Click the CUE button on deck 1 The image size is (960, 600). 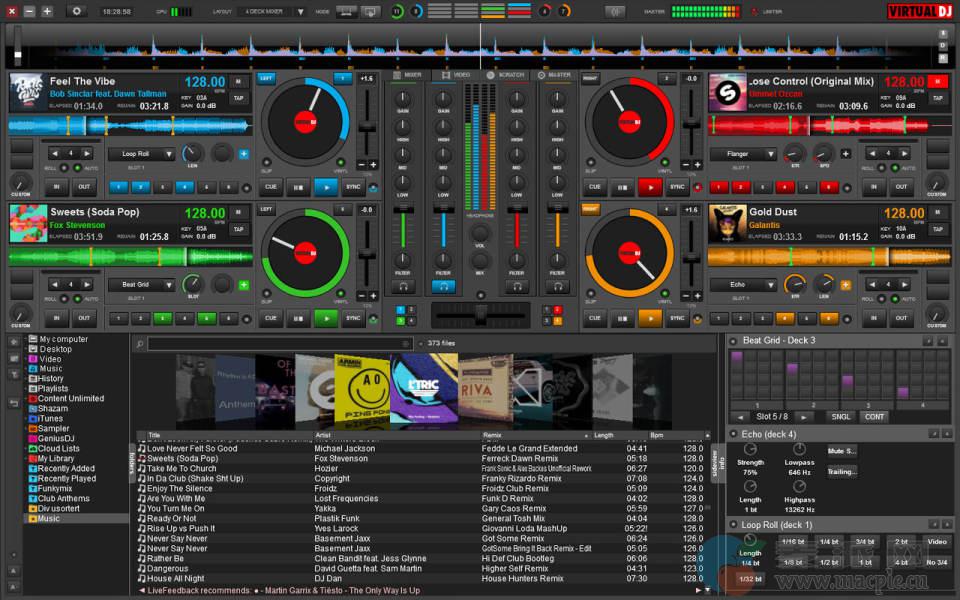click(270, 187)
